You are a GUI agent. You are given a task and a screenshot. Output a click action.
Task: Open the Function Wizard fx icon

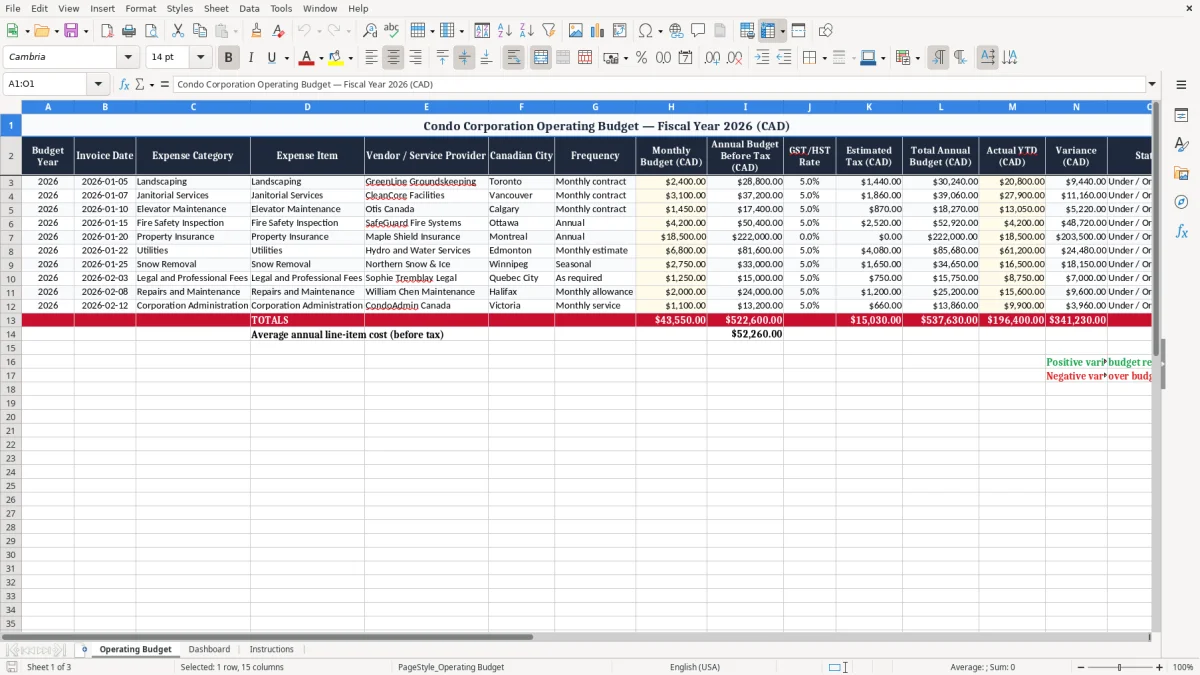coord(124,84)
